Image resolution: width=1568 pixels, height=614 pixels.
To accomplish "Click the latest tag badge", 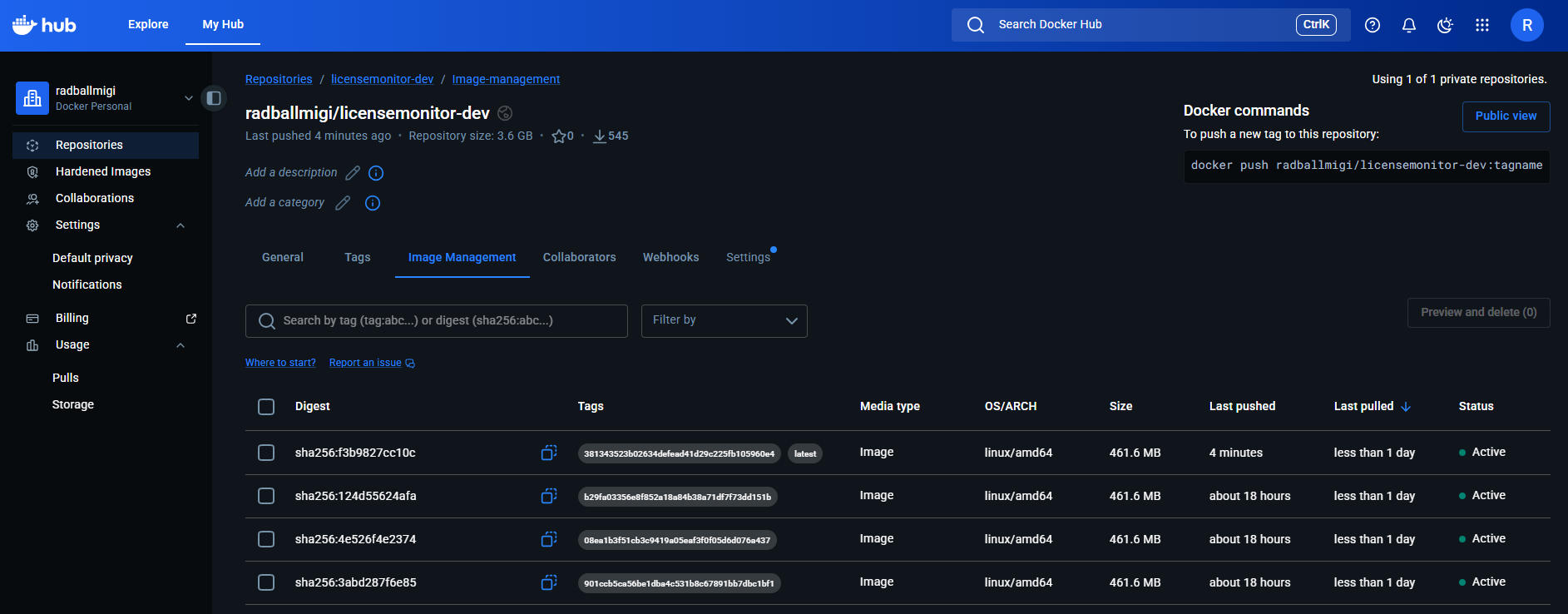I will (805, 453).
